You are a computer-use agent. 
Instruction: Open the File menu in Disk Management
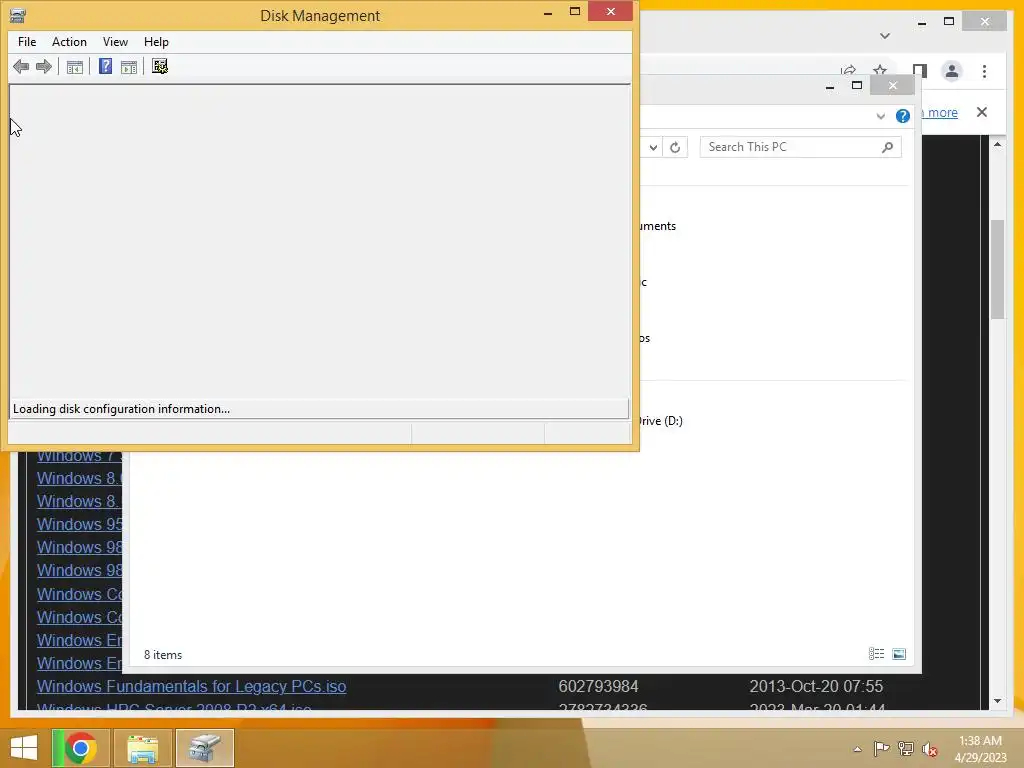coord(27,42)
